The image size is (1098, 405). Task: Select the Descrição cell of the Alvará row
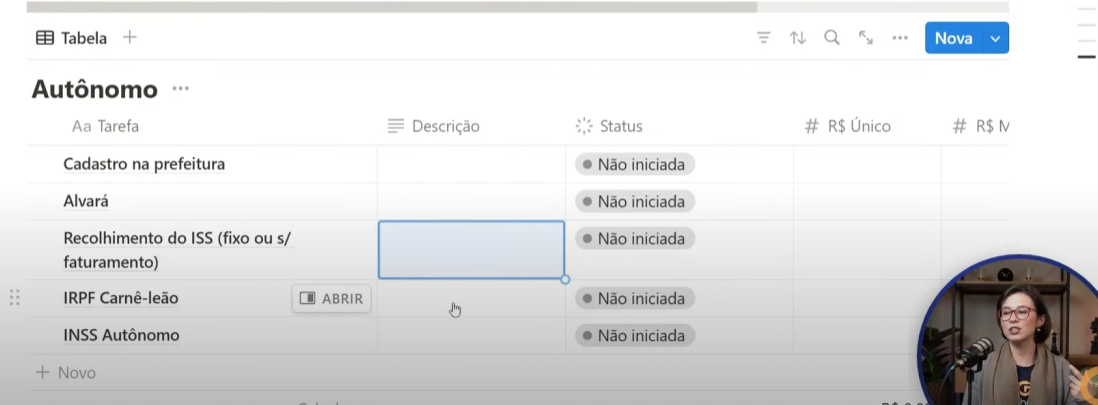pos(471,202)
